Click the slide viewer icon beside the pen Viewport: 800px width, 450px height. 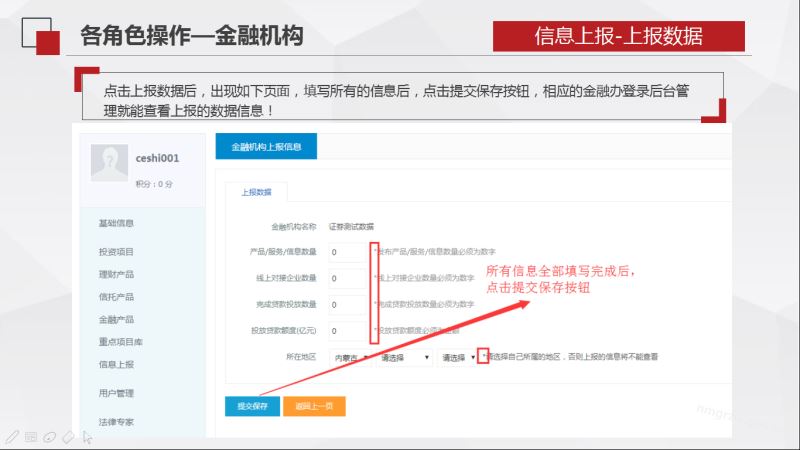[x=30, y=437]
